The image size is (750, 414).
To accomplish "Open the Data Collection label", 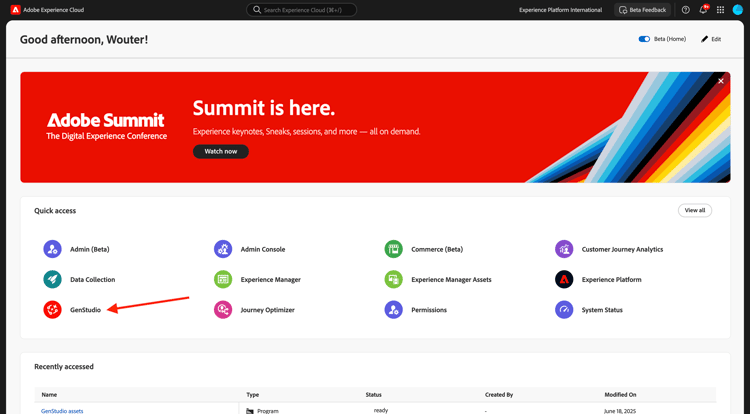I will point(93,279).
